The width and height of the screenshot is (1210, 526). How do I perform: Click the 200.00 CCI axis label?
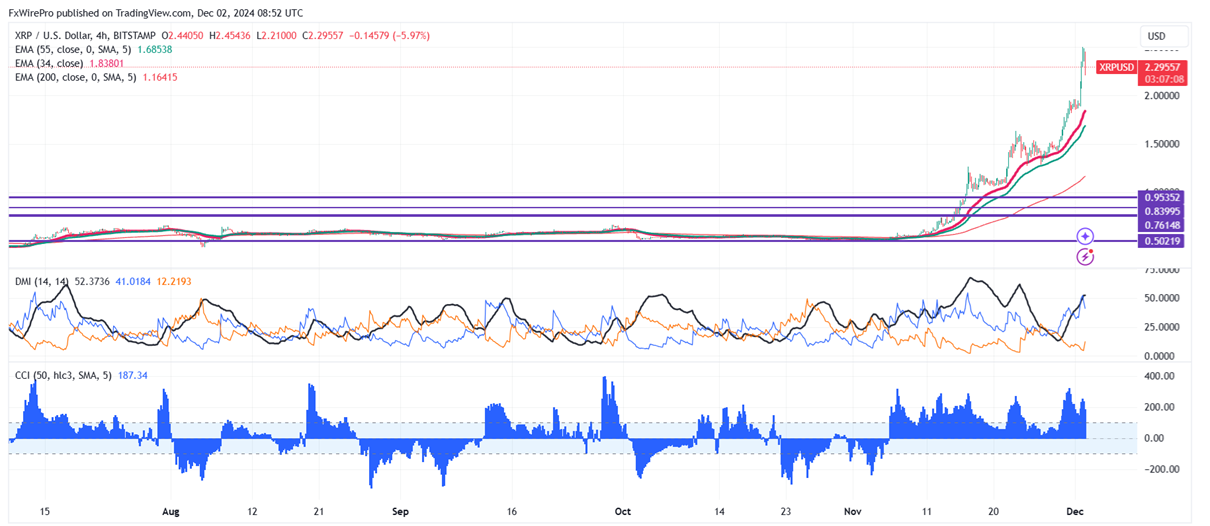[x=1161, y=407]
